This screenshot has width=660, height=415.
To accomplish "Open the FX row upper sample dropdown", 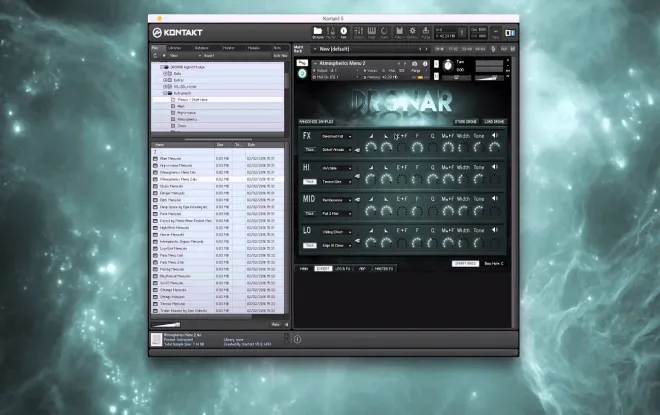I will pyautogui.click(x=336, y=136).
